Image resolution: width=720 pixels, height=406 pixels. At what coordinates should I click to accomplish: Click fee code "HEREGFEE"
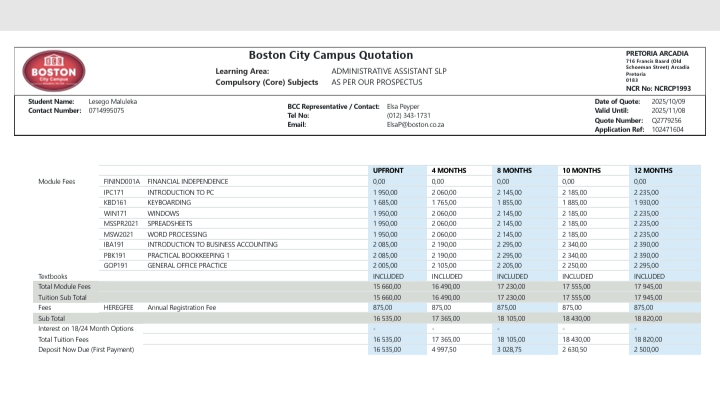(118, 308)
